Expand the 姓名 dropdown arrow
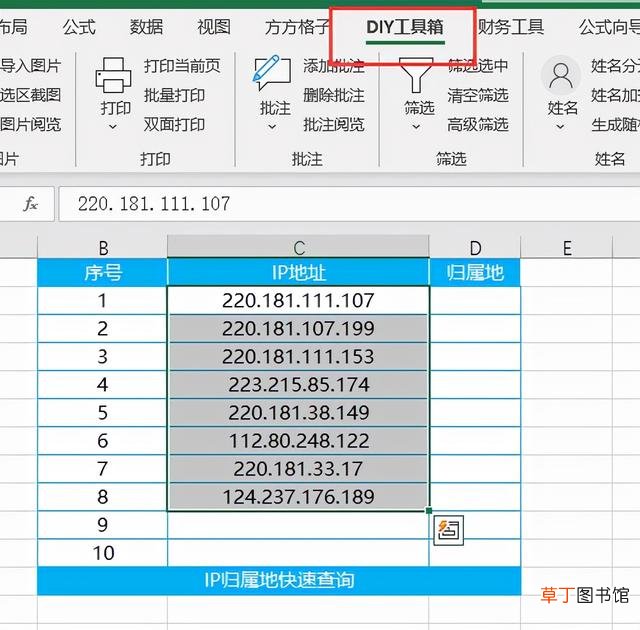Image resolution: width=640 pixels, height=630 pixels. click(561, 127)
